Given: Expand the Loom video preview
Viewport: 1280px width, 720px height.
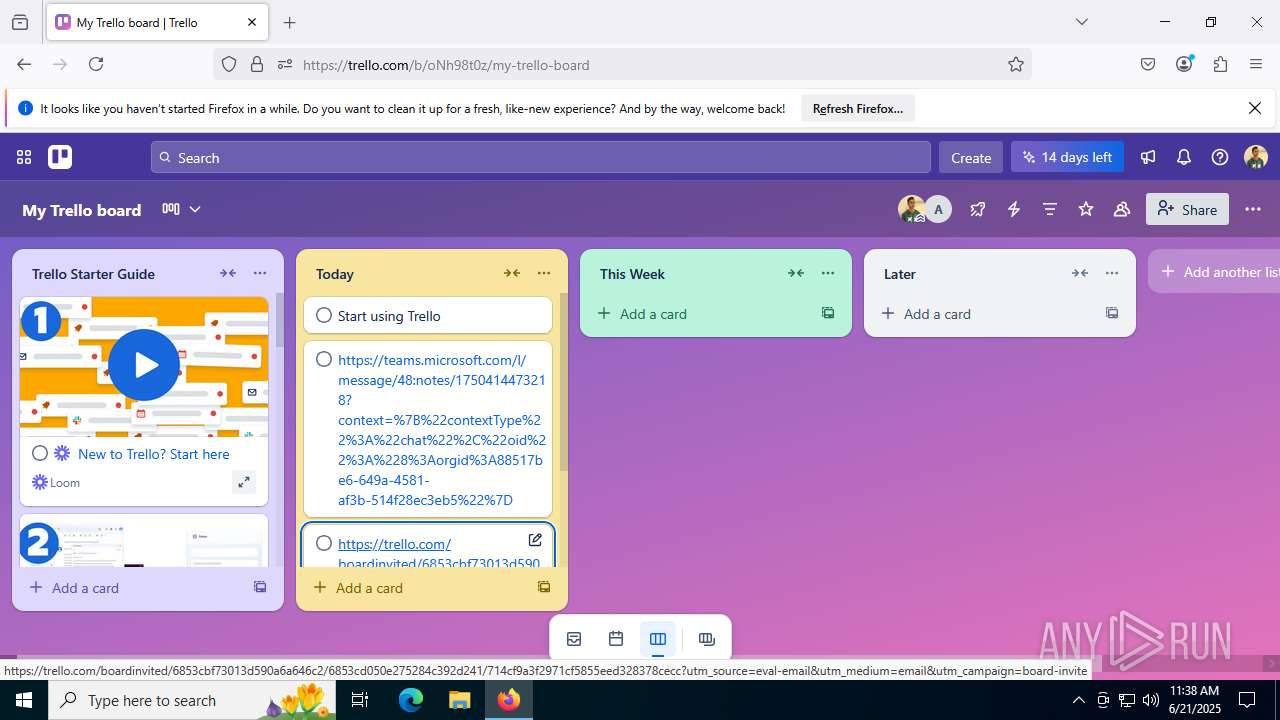Looking at the screenshot, I should tap(243, 483).
